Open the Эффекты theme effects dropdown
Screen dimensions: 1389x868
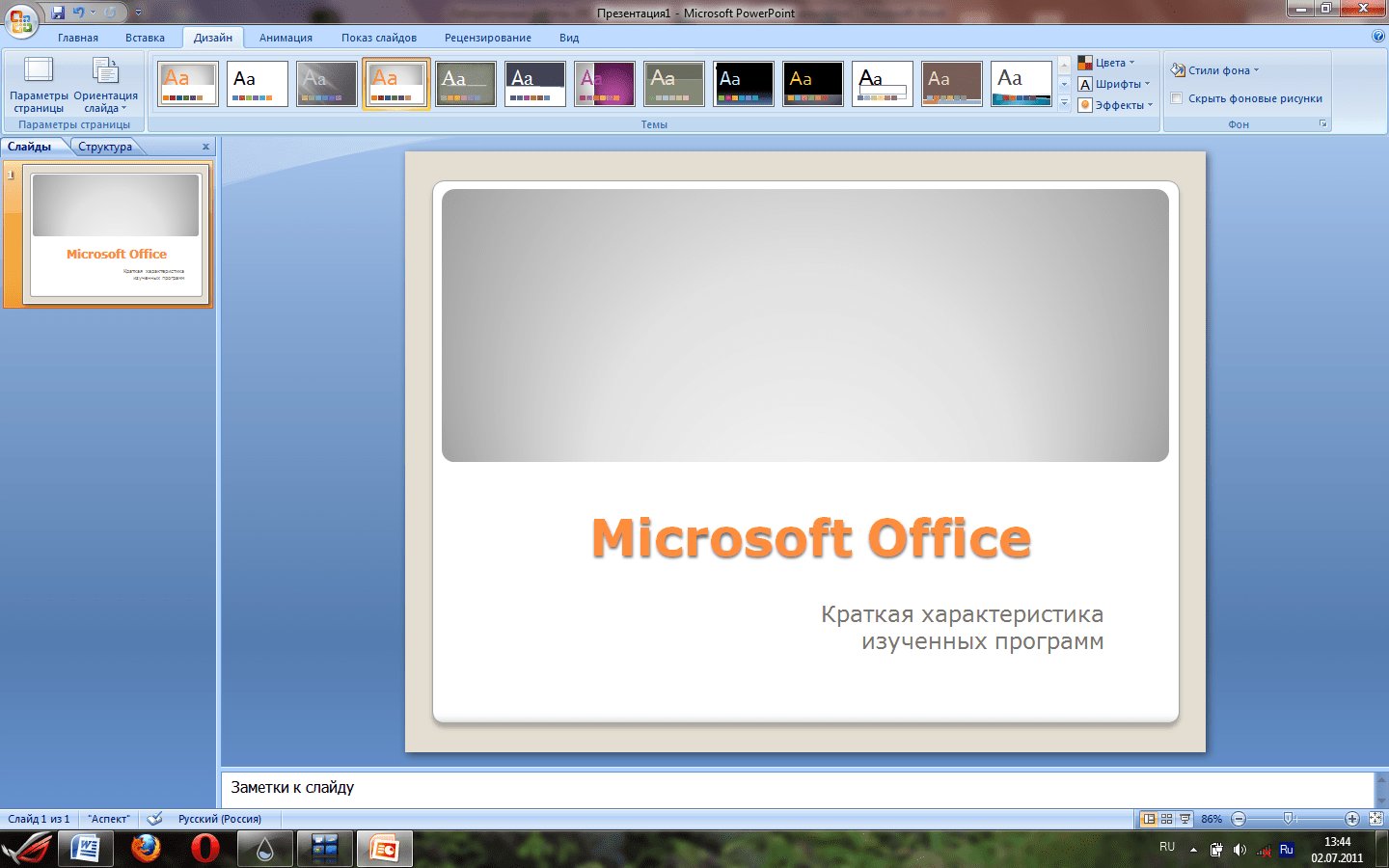coord(1116,105)
